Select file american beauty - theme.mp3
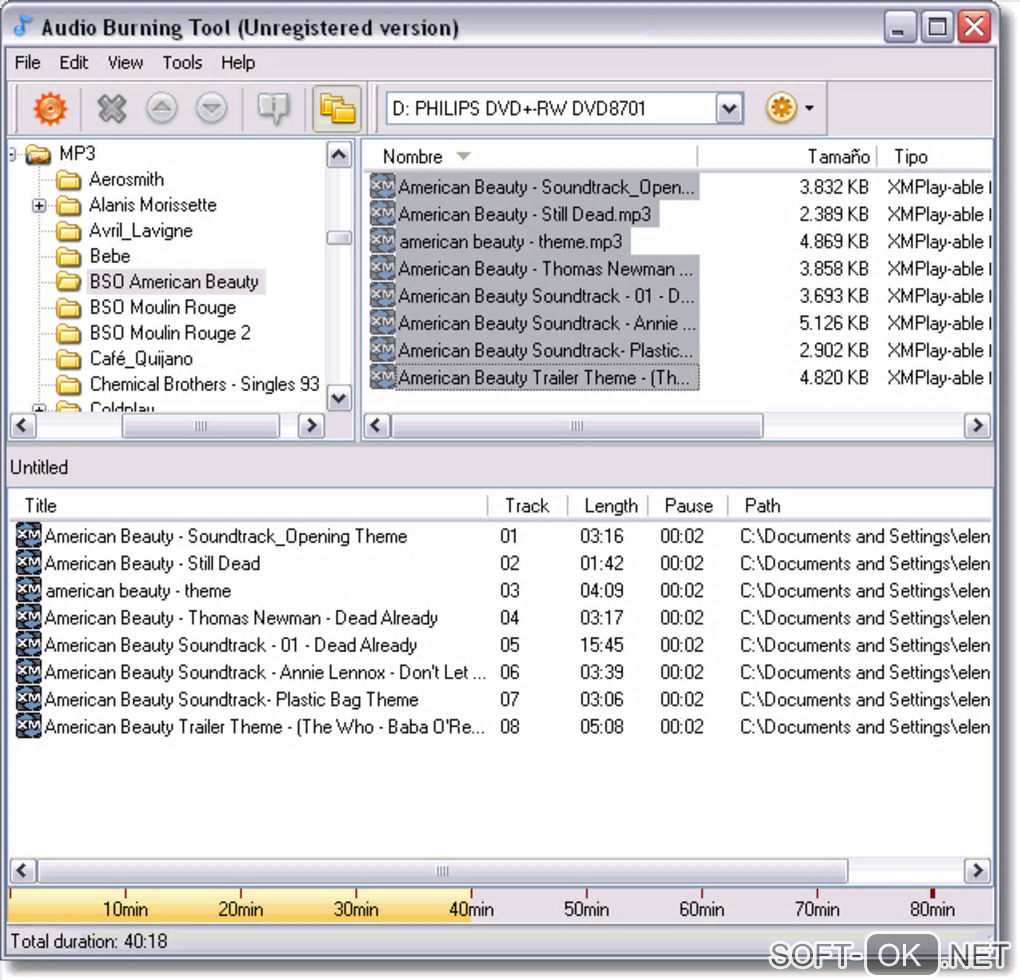1020x980 pixels. (510, 242)
